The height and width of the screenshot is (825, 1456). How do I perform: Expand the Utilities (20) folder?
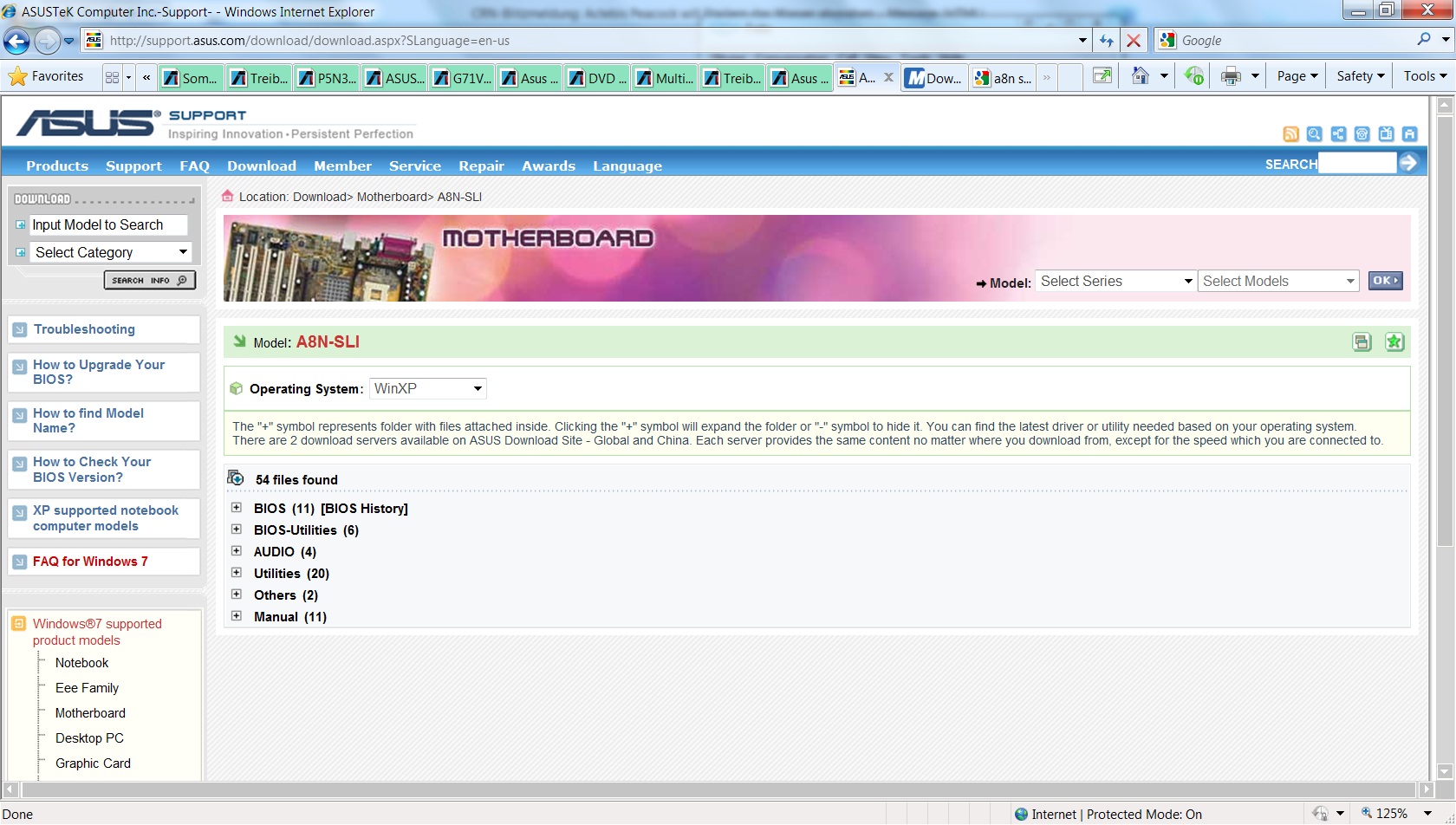pos(237,573)
